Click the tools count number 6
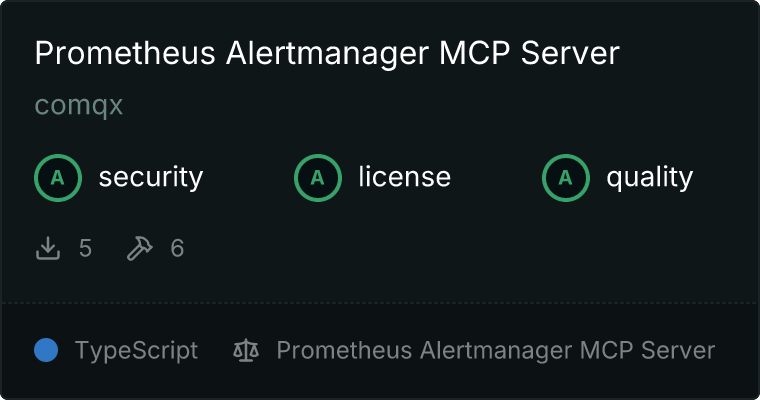Viewport: 760px width, 400px height. pyautogui.click(x=177, y=249)
